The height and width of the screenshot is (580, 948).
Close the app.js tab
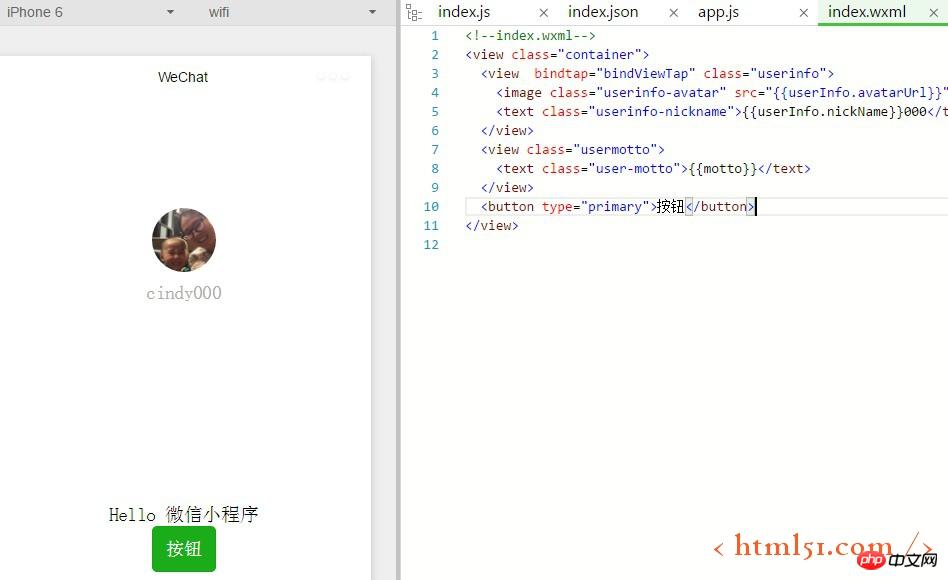pyautogui.click(x=804, y=13)
